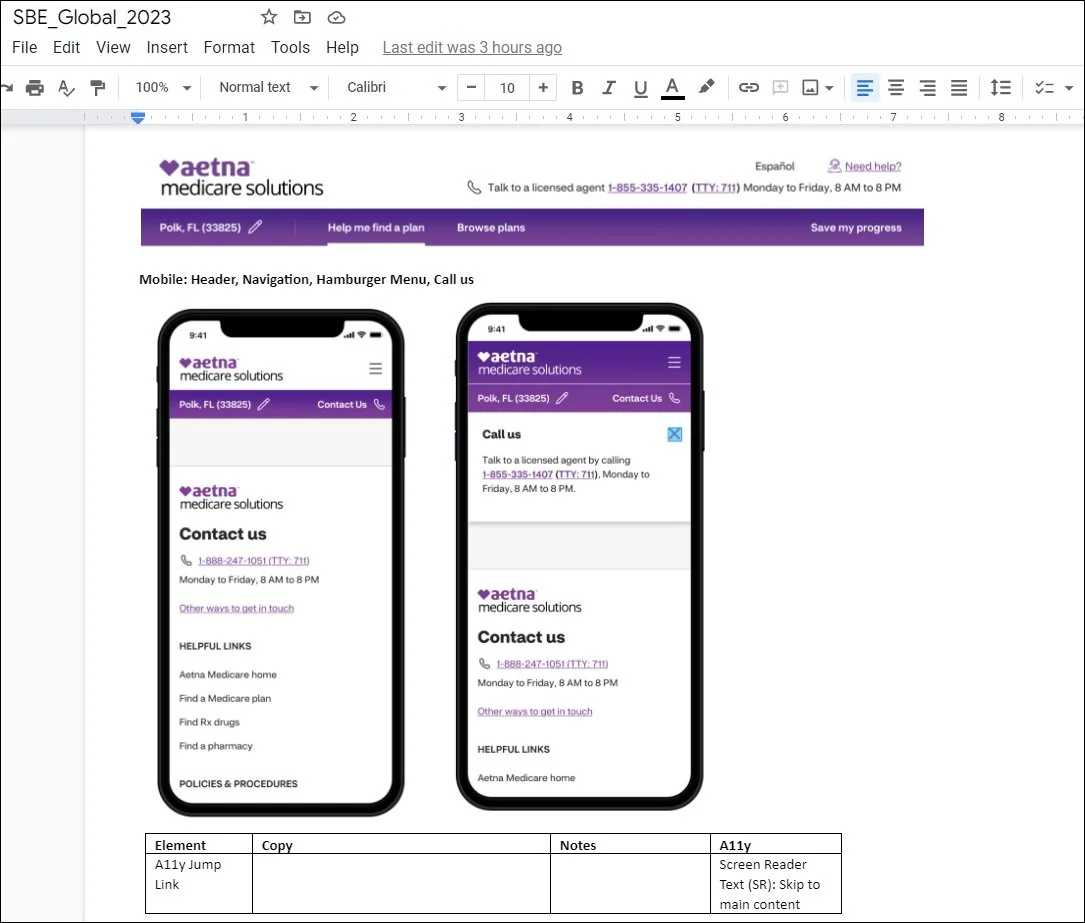Click the font size field showing 10
Image resolution: width=1085 pixels, height=923 pixels.
pos(507,88)
